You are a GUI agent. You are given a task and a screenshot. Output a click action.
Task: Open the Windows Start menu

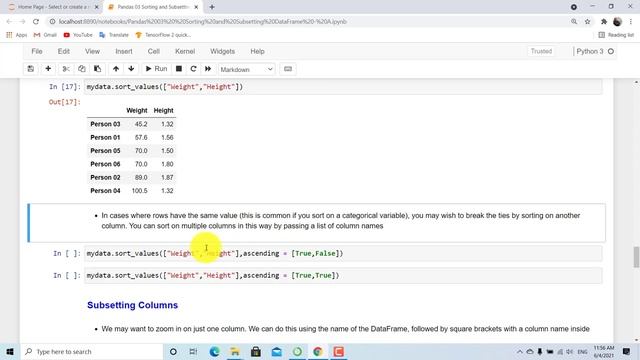(10, 351)
